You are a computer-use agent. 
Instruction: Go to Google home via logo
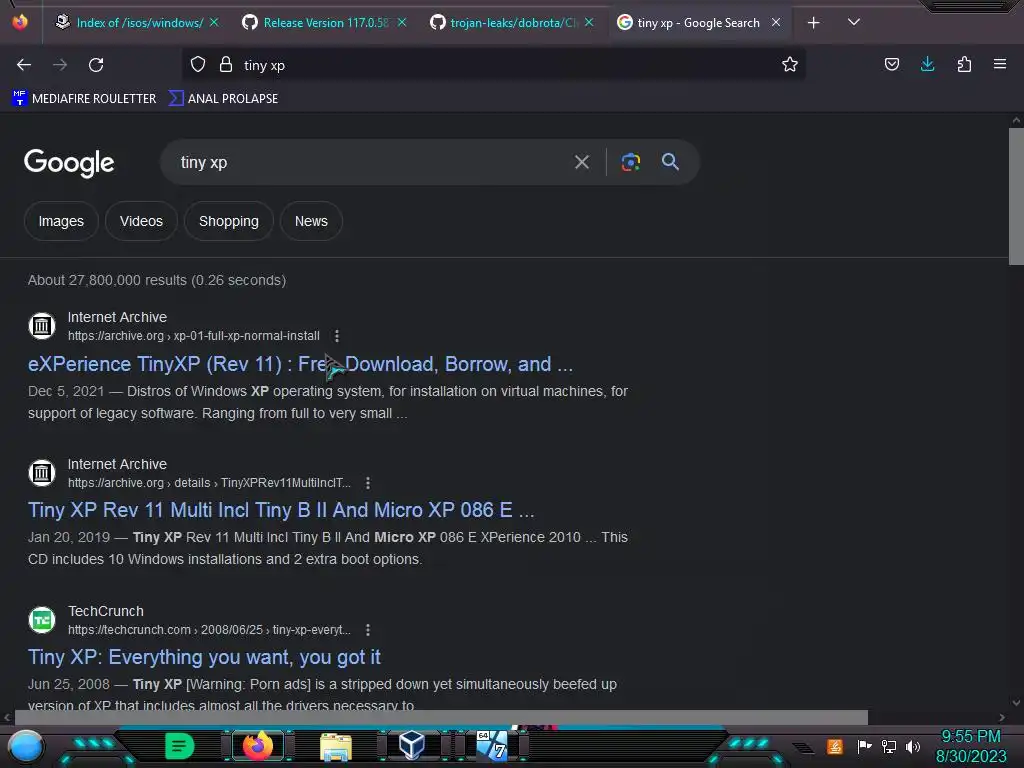(69, 163)
